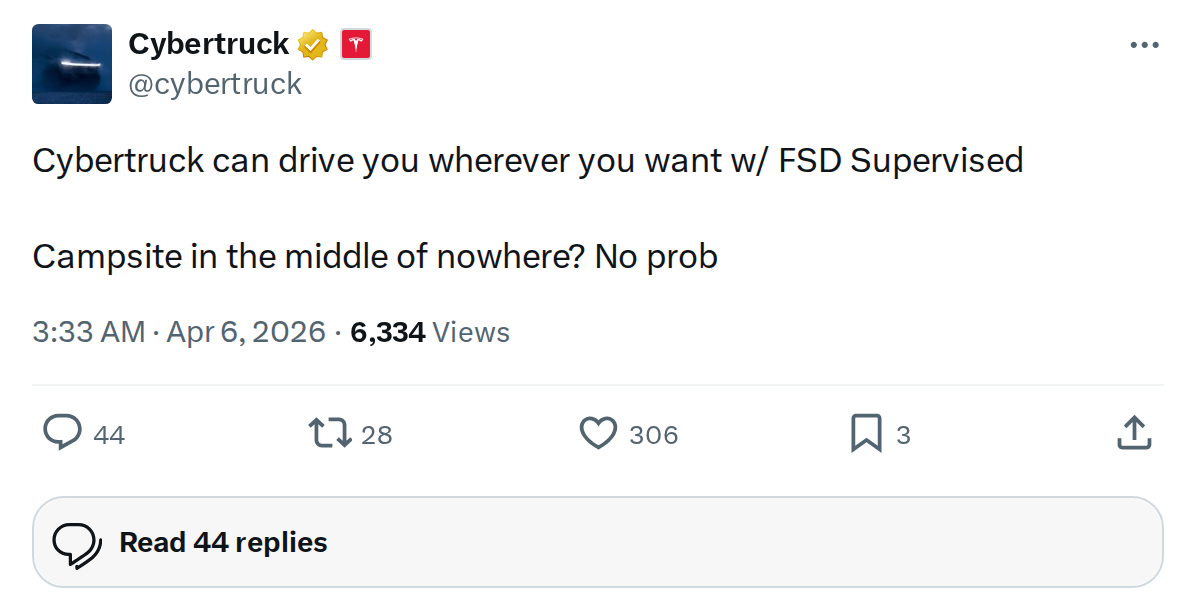Toggle the bookmark icon on the post
This screenshot has width=1196, height=604.
pyautogui.click(x=866, y=433)
